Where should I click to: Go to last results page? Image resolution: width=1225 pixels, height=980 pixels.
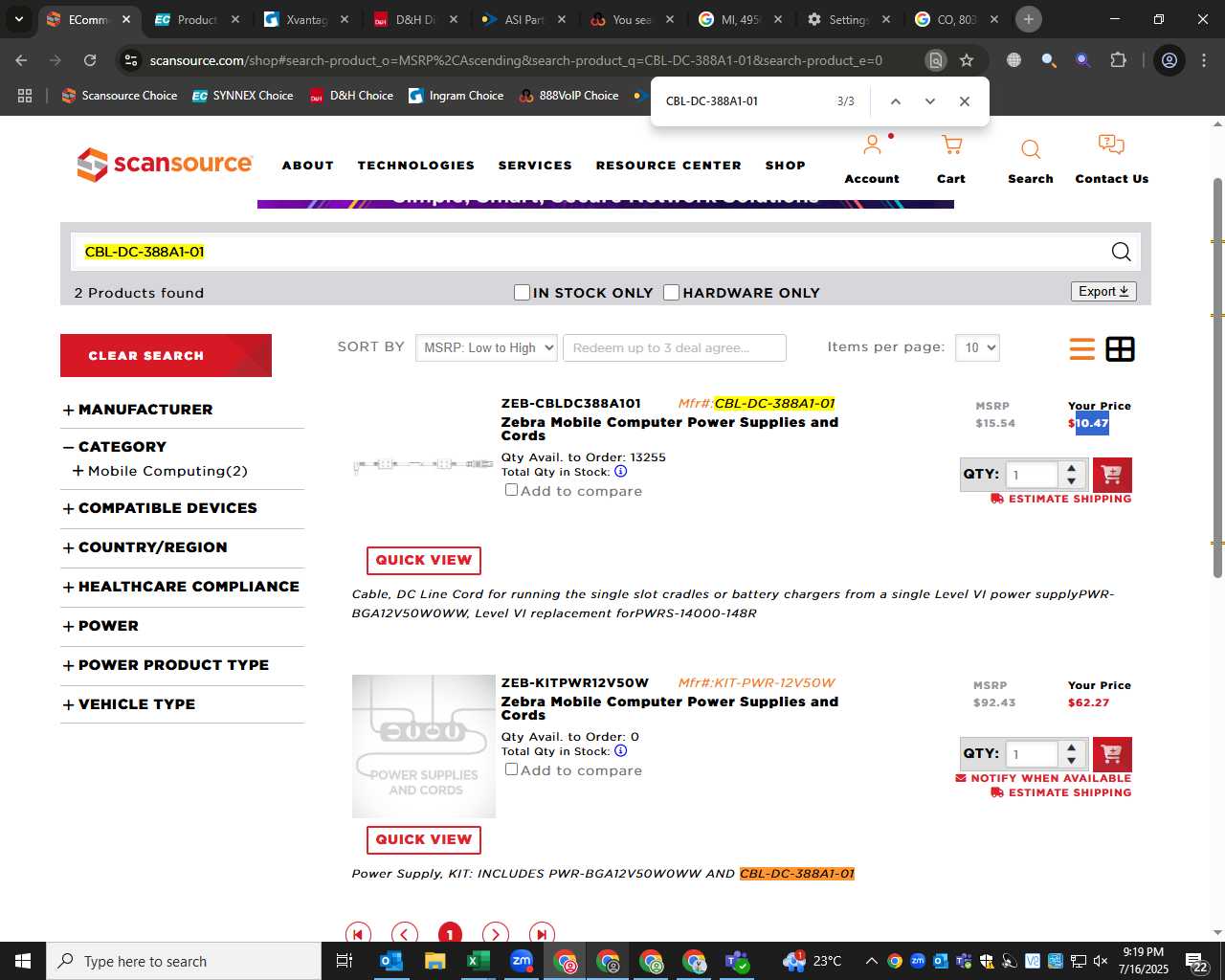point(541,934)
